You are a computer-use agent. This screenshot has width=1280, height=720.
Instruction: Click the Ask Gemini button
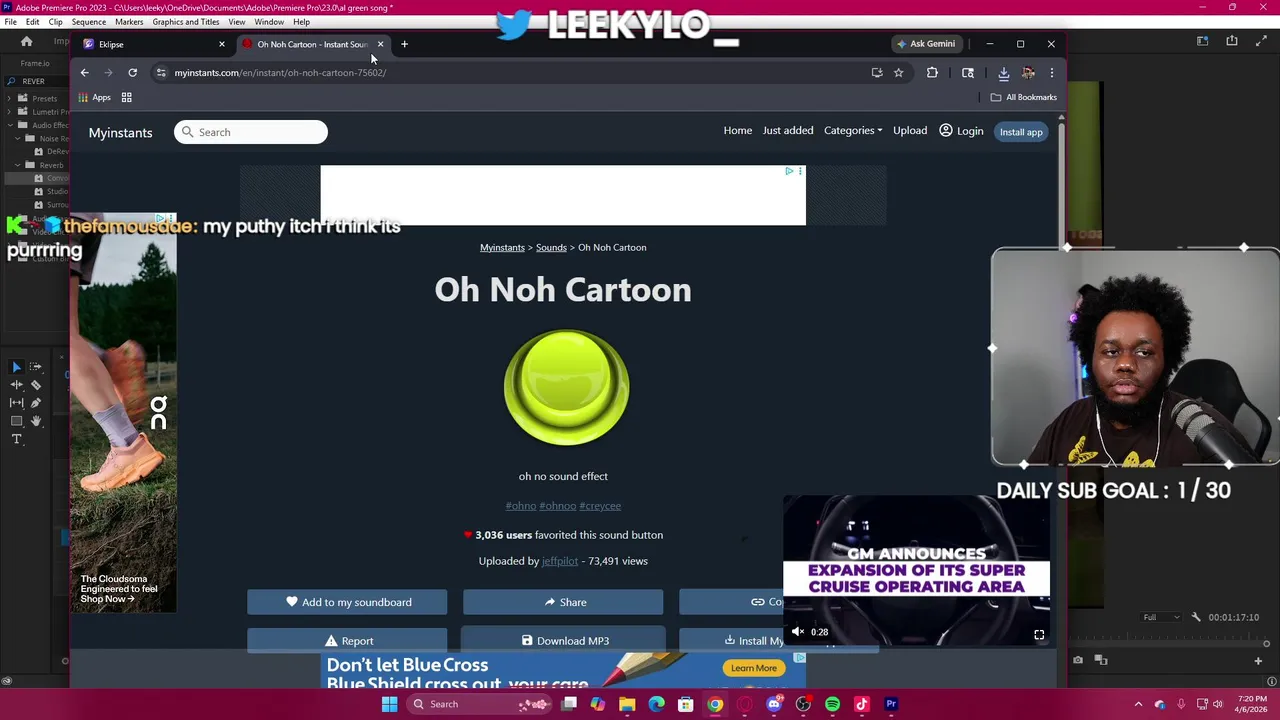(x=926, y=44)
